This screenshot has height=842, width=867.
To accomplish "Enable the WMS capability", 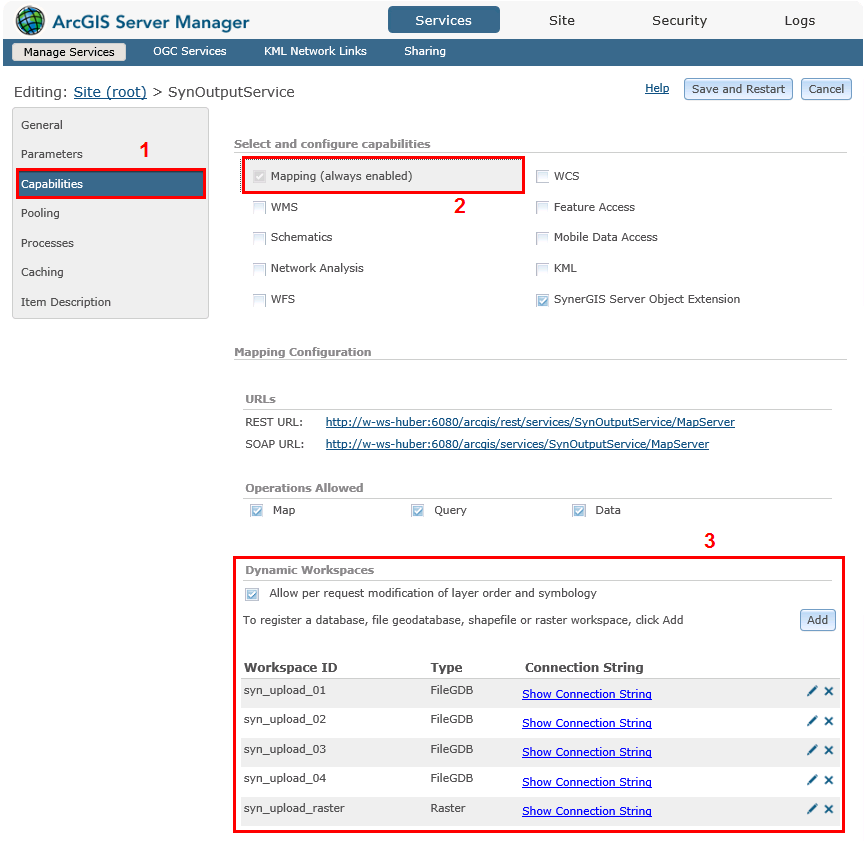I will pyautogui.click(x=259, y=207).
